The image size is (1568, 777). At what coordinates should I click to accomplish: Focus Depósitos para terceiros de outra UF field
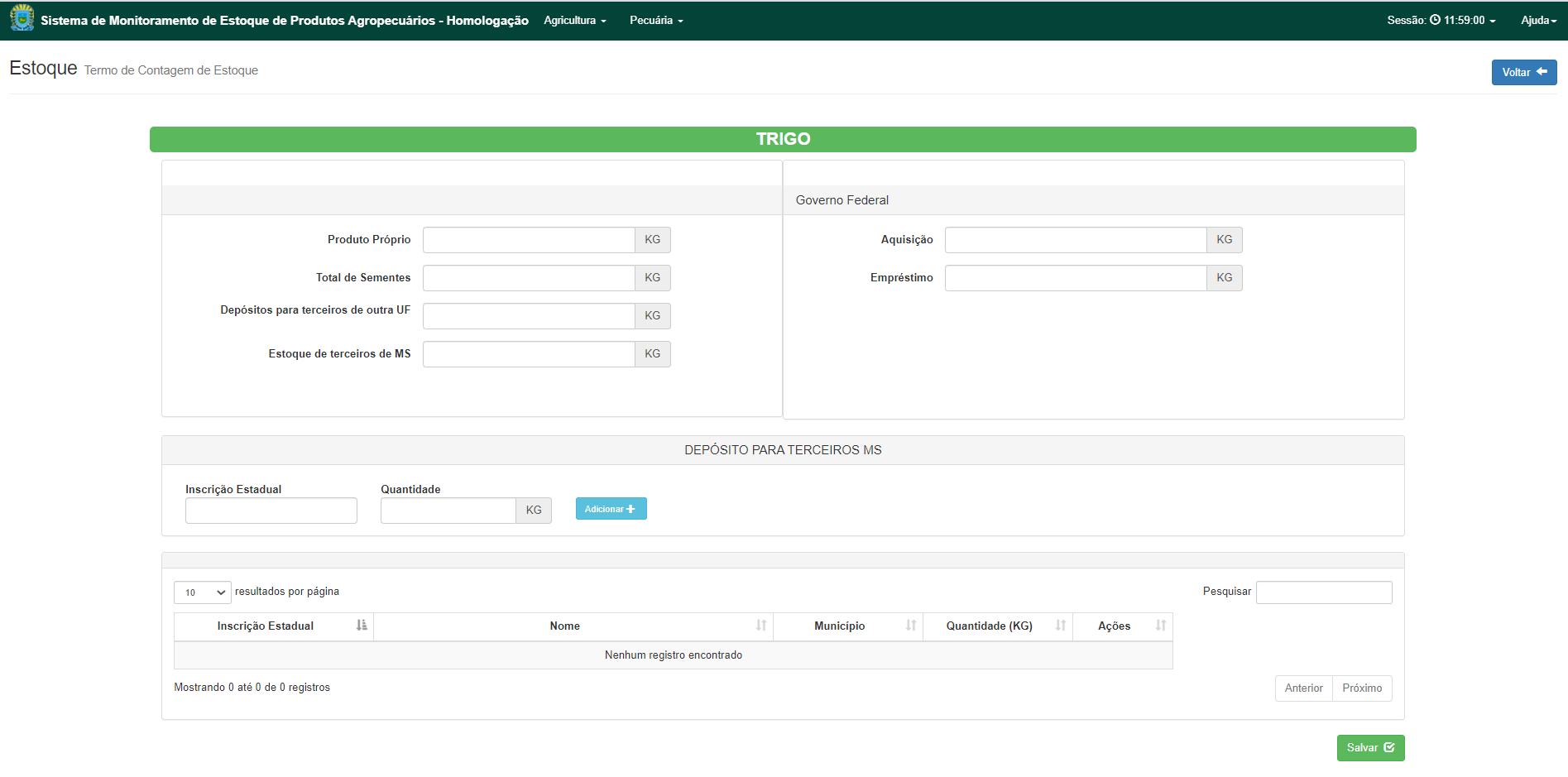point(529,316)
